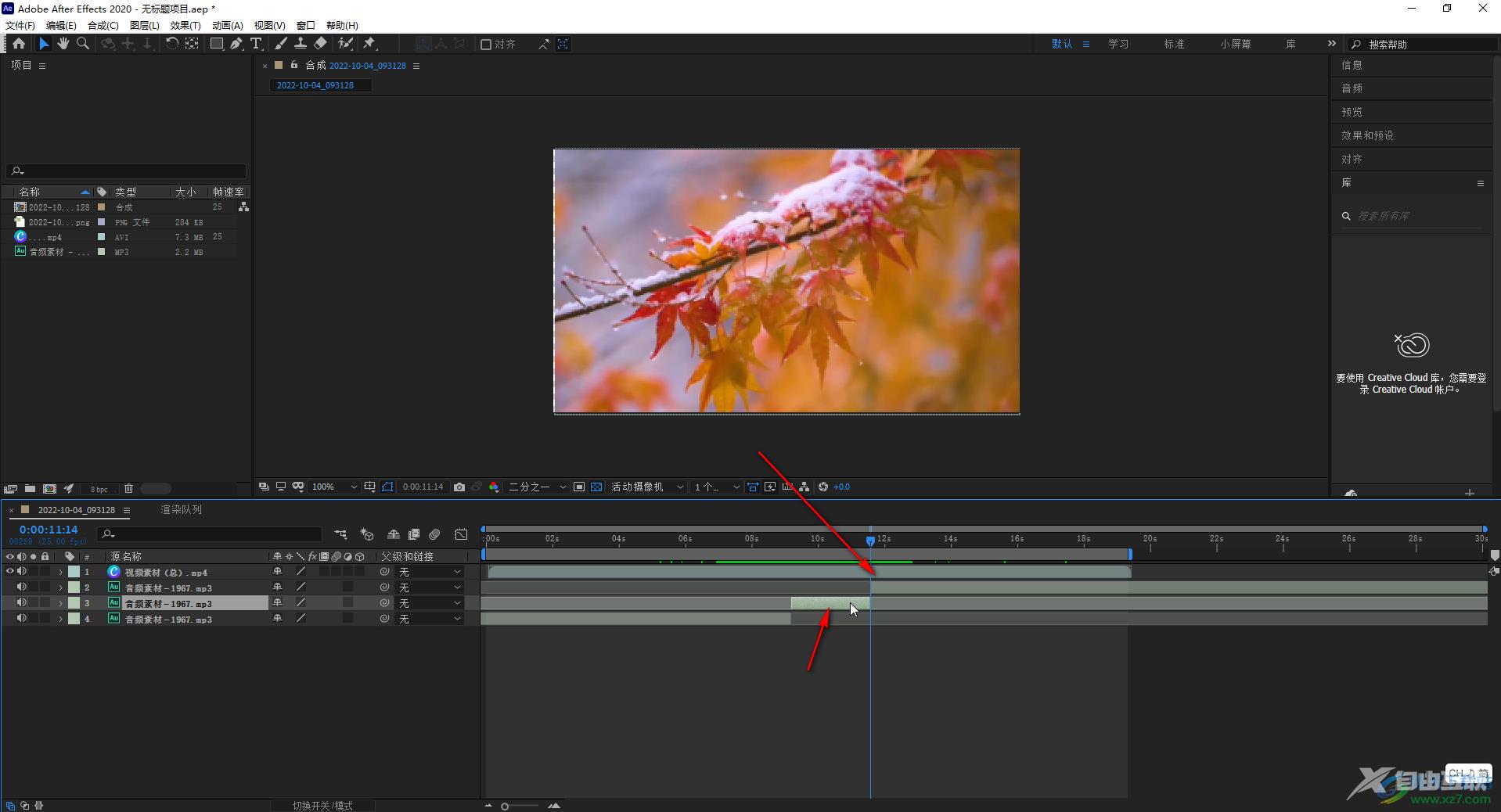
Task: Select the Pen tool
Action: [x=236, y=44]
